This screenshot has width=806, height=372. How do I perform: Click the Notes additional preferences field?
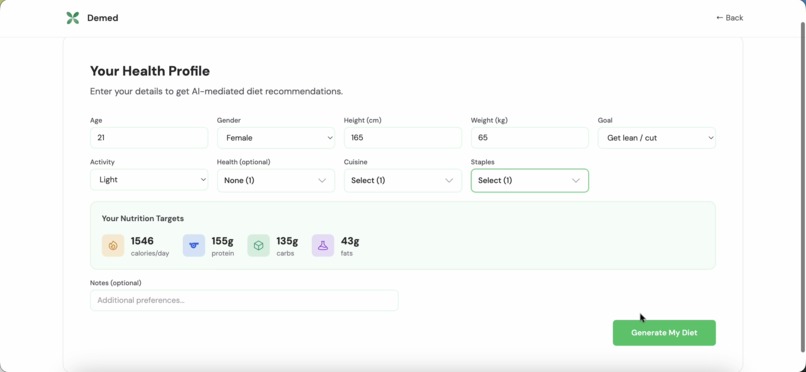point(244,300)
